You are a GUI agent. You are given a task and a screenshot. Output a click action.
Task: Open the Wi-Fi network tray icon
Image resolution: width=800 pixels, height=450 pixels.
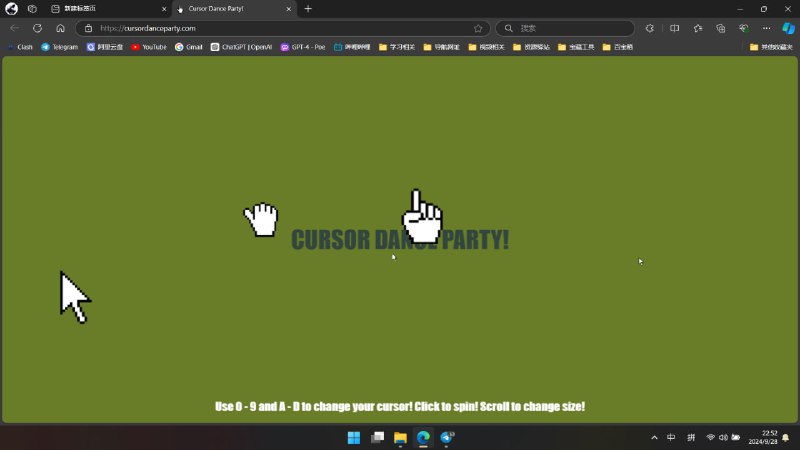click(x=710, y=438)
